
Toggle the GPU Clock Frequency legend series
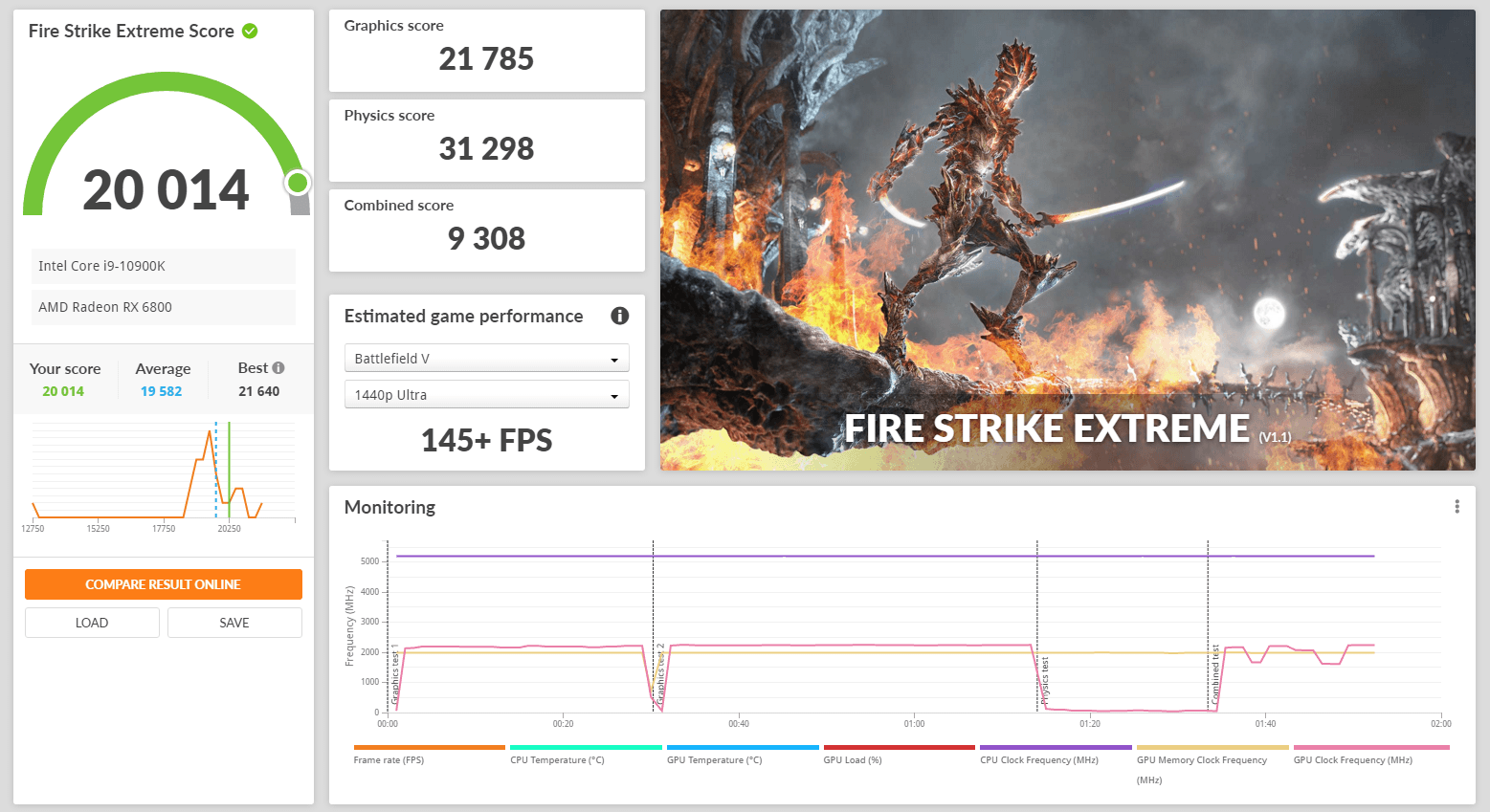coord(1371,755)
